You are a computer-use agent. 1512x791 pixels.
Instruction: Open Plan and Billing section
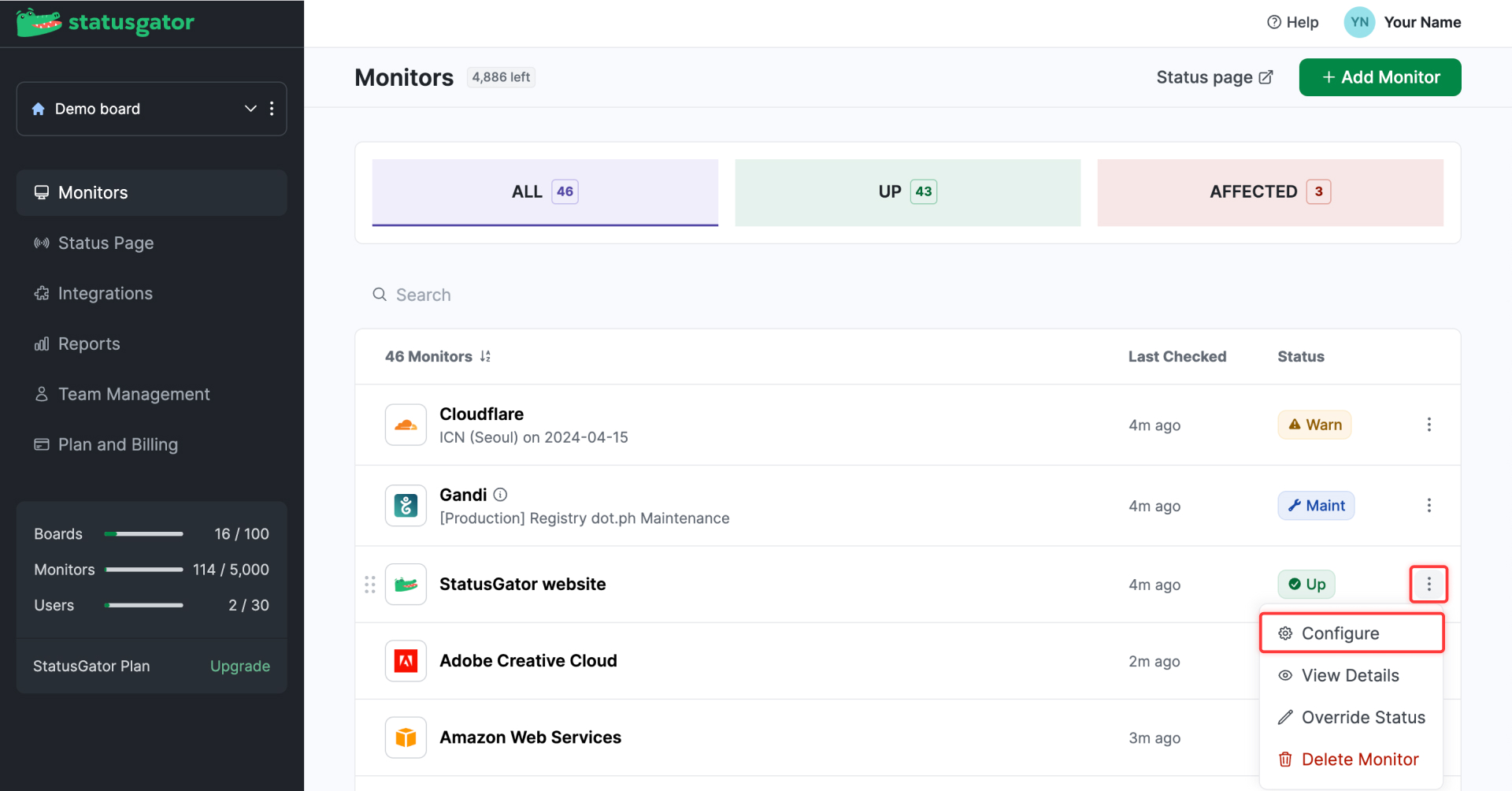pyautogui.click(x=151, y=445)
